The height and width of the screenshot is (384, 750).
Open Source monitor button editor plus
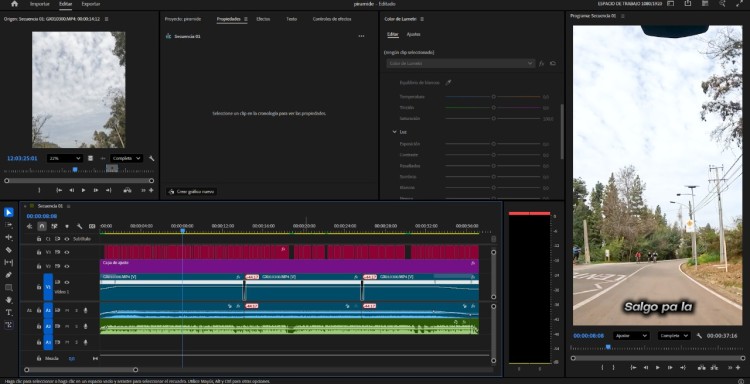click(x=151, y=190)
